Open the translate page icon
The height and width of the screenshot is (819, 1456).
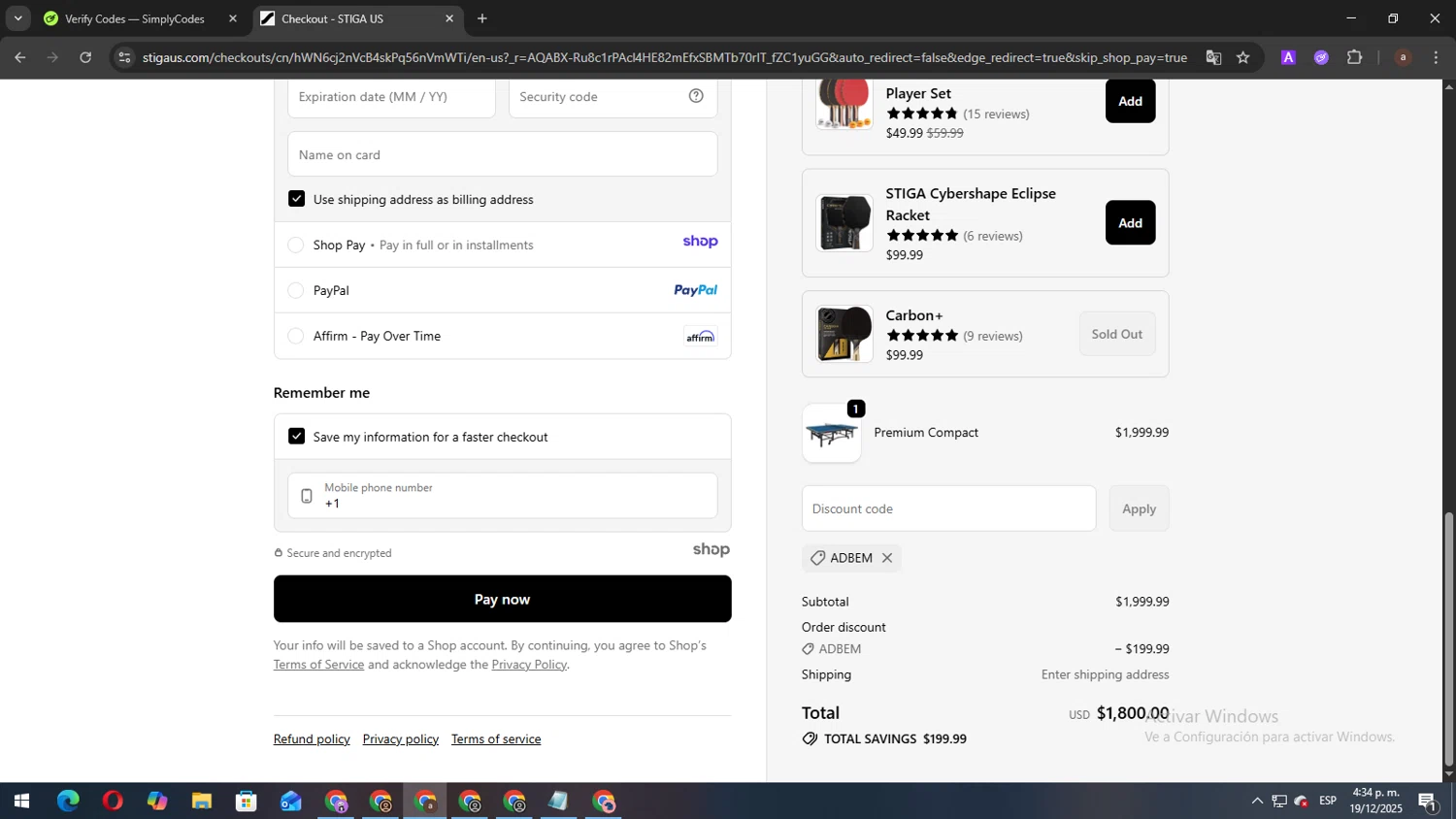click(x=1213, y=57)
